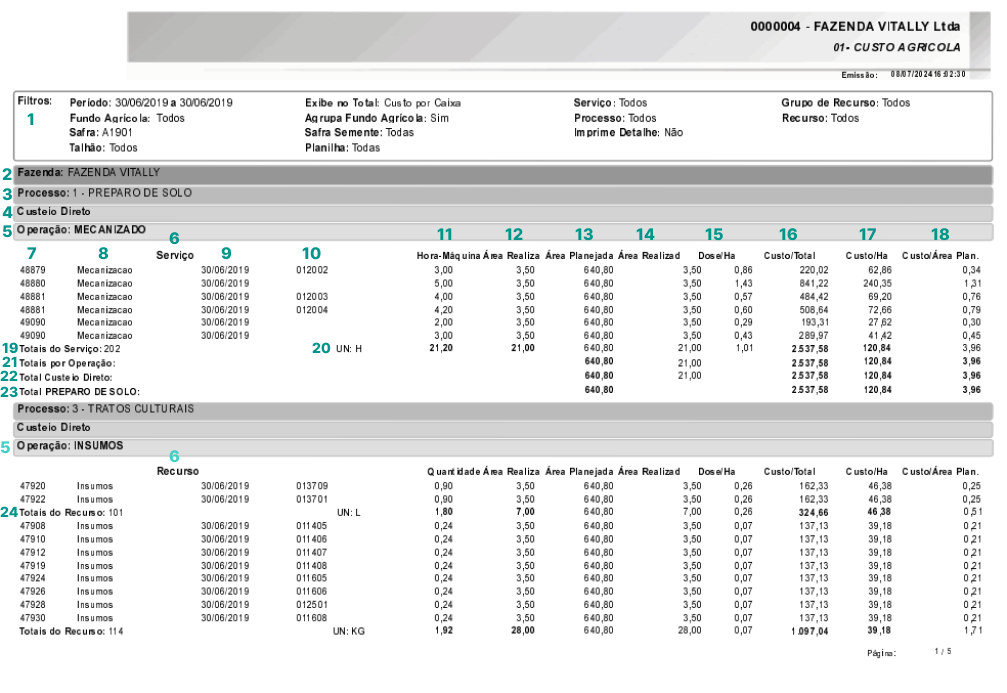The height and width of the screenshot is (693, 1007).
Task: Click the 'Página:' page indicator
Action: [x=909, y=653]
